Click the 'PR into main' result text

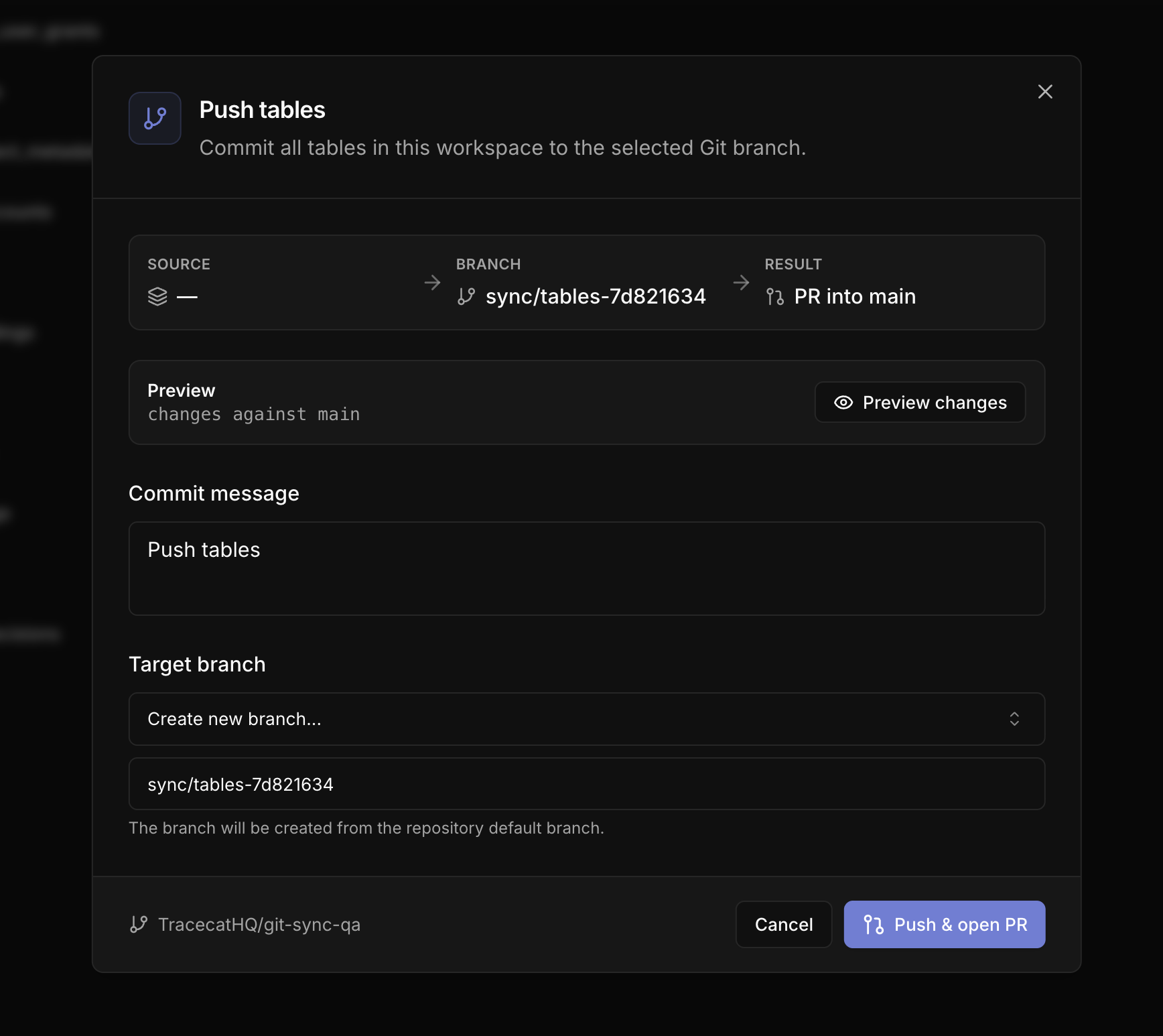(x=855, y=296)
